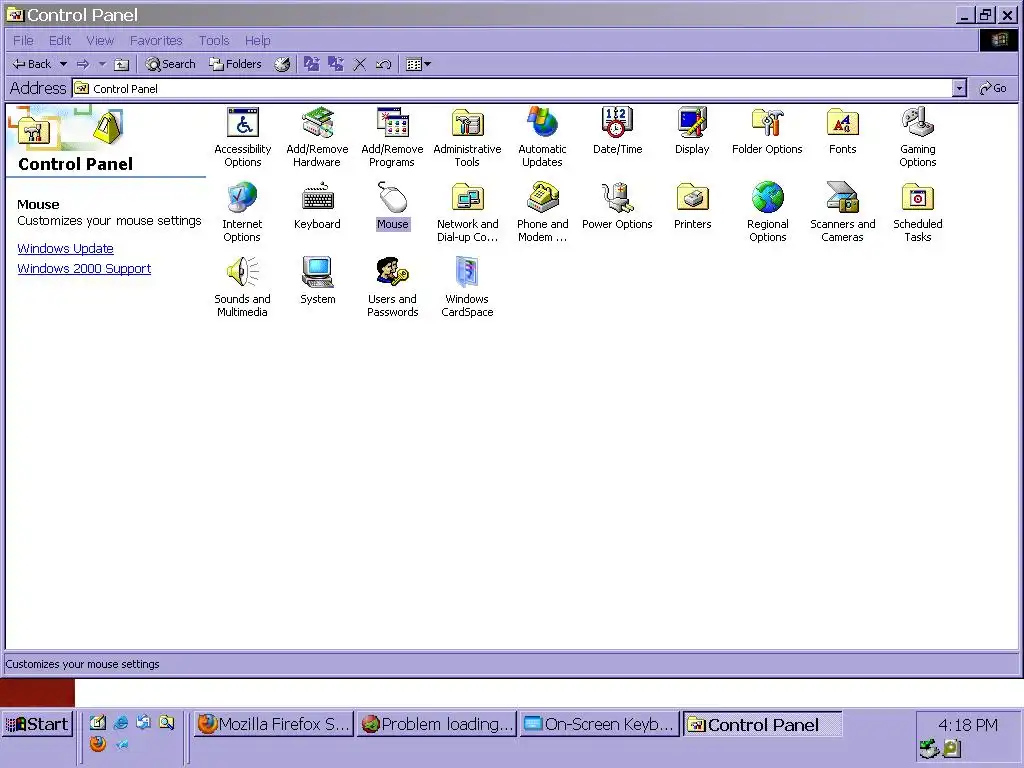Open Sounds and Multimedia icon

242,272
